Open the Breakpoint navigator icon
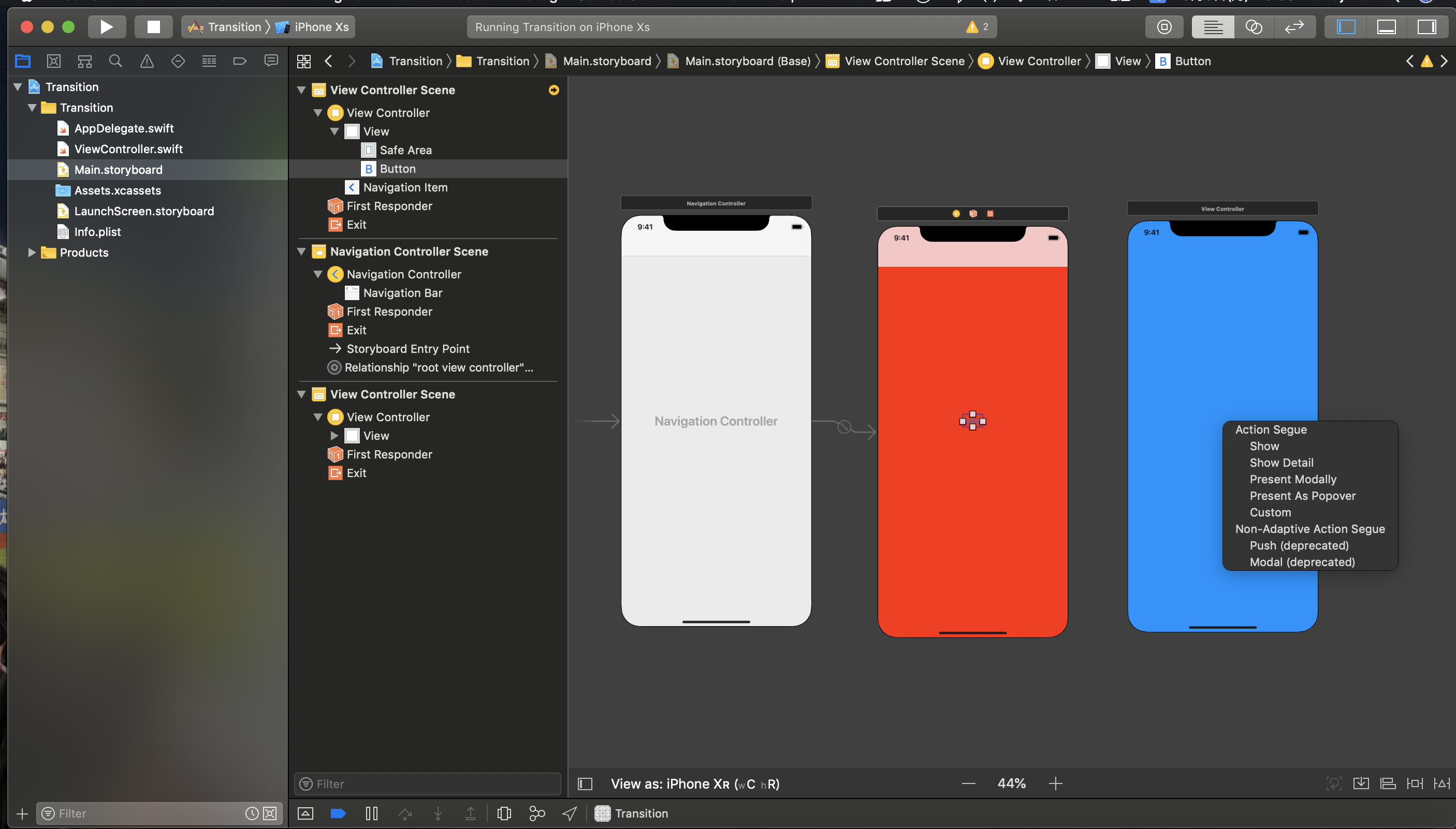The image size is (1456, 829). coord(240,61)
